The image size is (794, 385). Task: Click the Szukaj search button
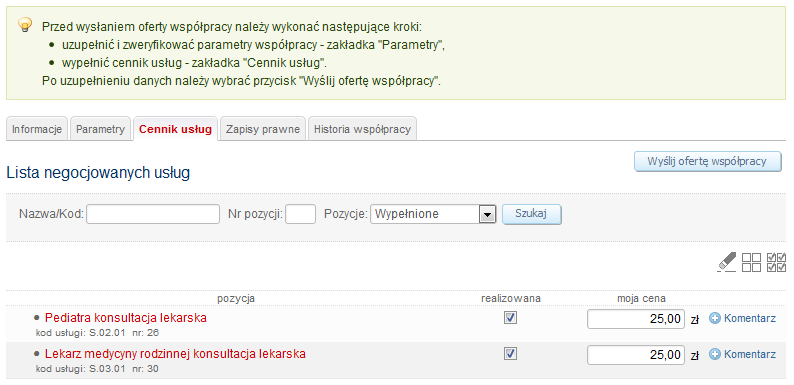click(531, 214)
